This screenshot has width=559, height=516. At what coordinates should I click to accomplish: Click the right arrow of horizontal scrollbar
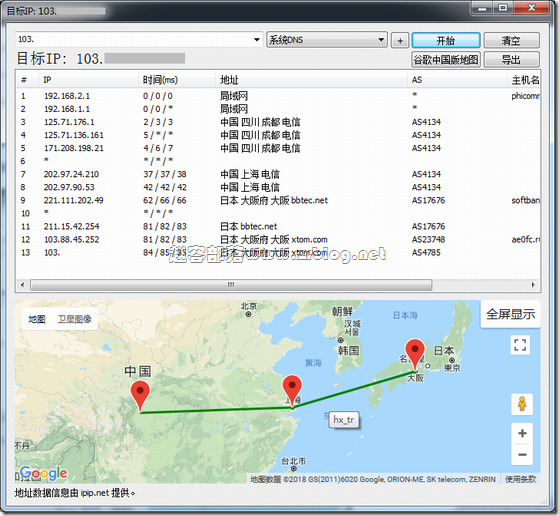coord(533,285)
